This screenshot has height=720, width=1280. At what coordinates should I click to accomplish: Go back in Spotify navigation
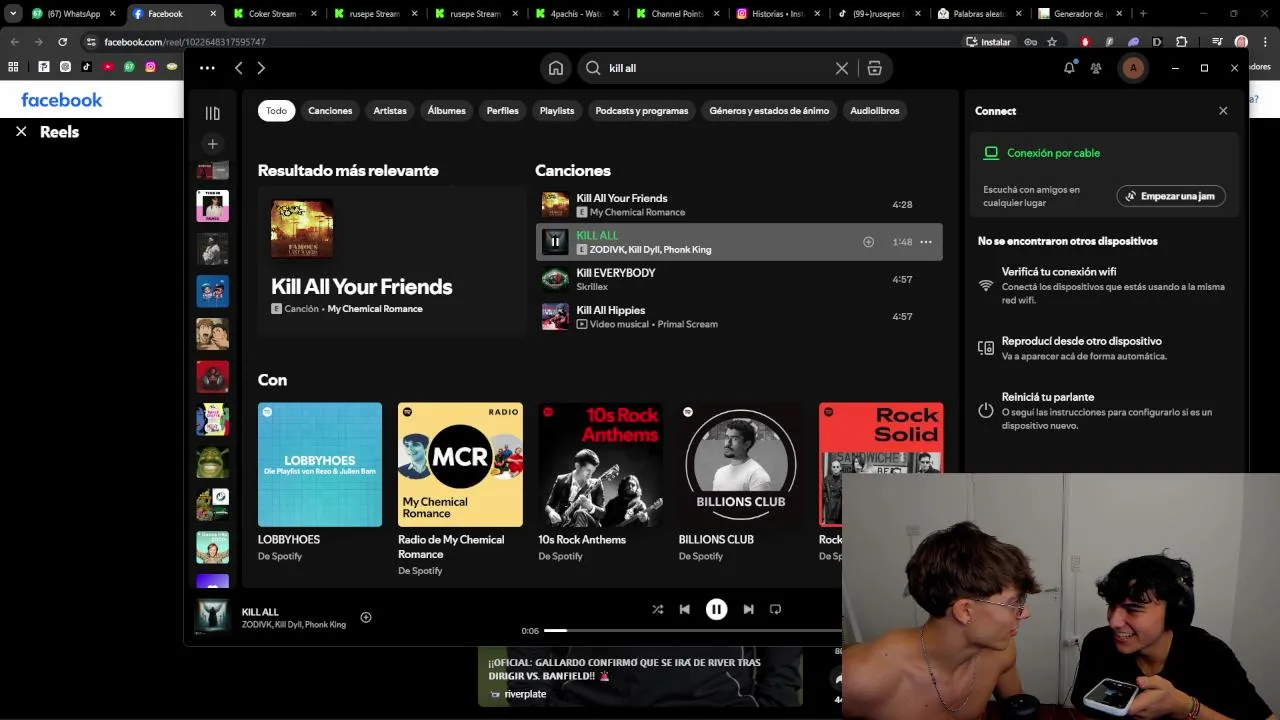point(239,68)
